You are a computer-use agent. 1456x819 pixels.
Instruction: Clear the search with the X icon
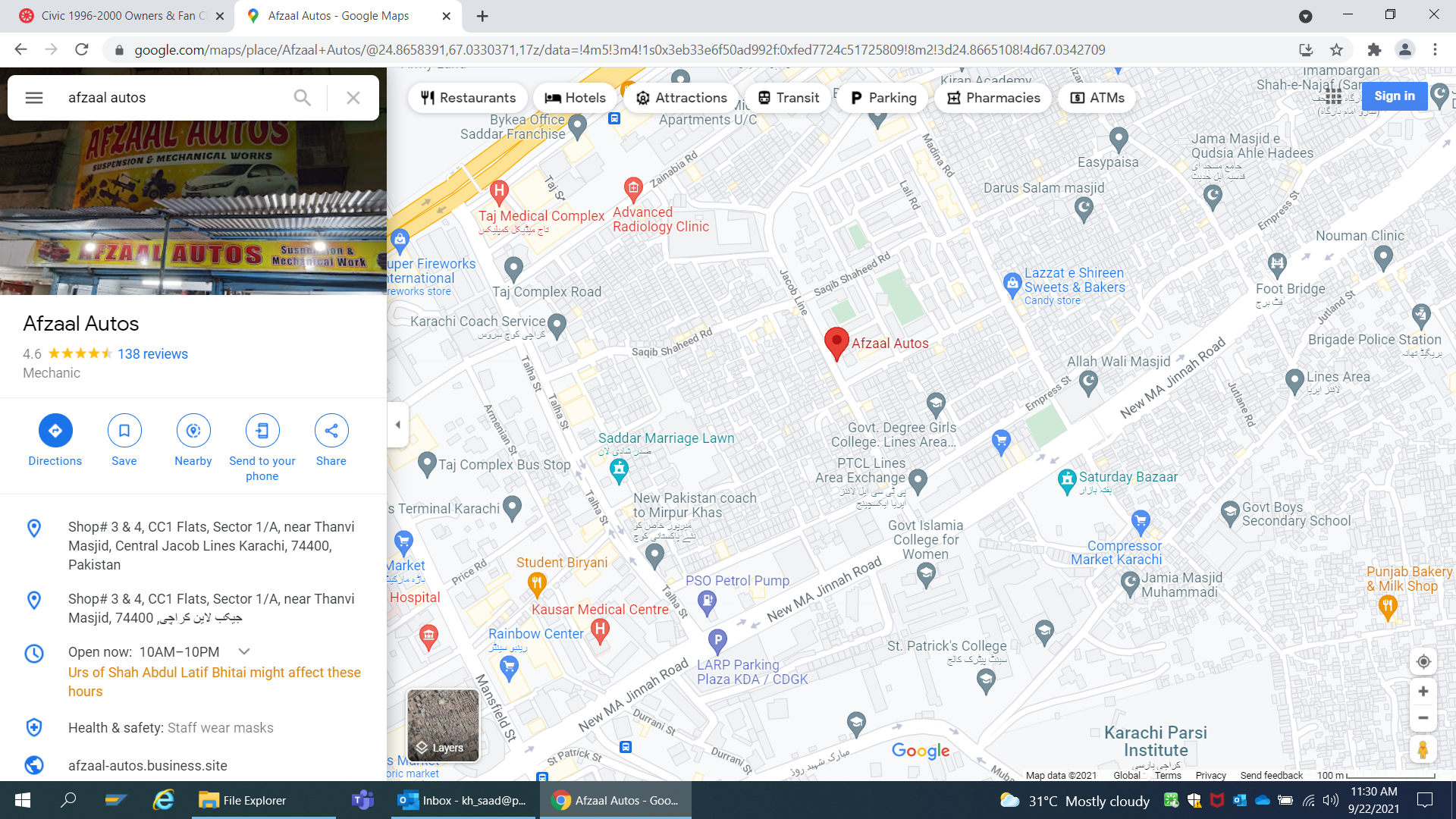pyautogui.click(x=353, y=98)
